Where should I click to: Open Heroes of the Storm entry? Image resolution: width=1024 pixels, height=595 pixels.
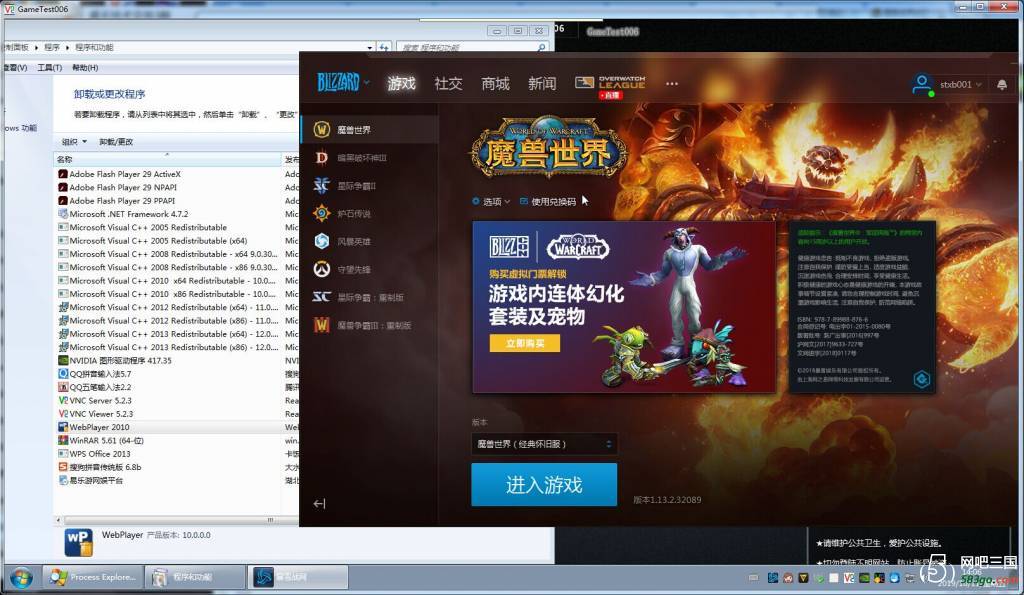[x=322, y=241]
